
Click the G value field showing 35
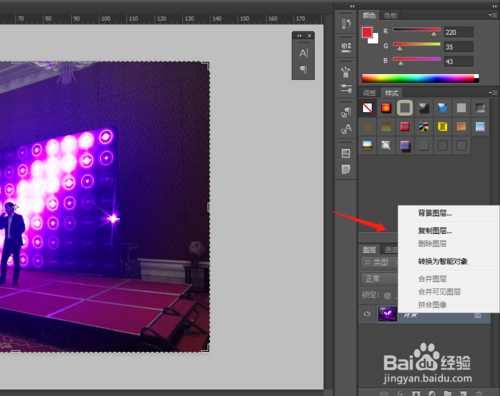tap(459, 47)
